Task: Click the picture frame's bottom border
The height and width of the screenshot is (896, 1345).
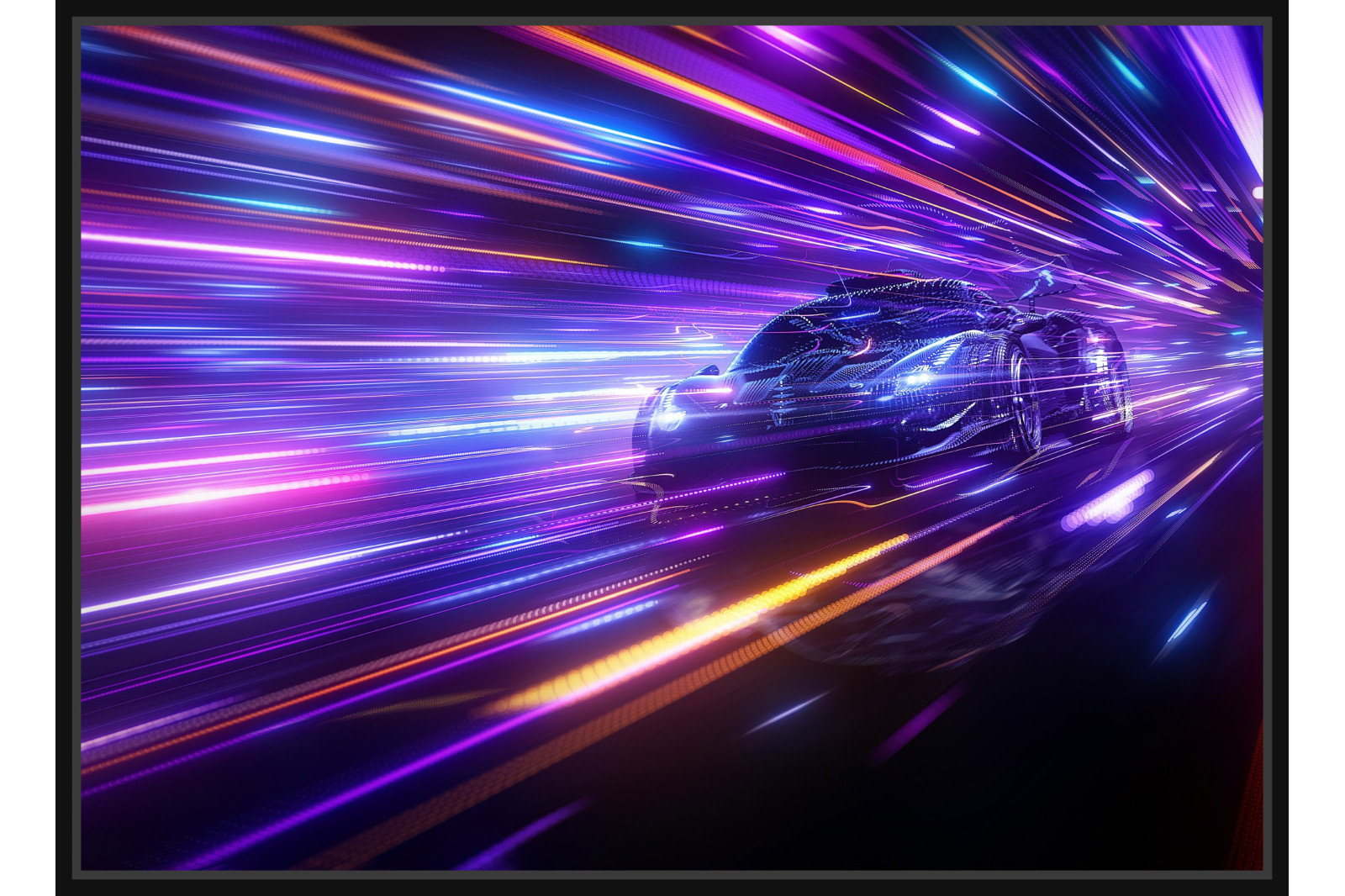Action: pos(672,875)
